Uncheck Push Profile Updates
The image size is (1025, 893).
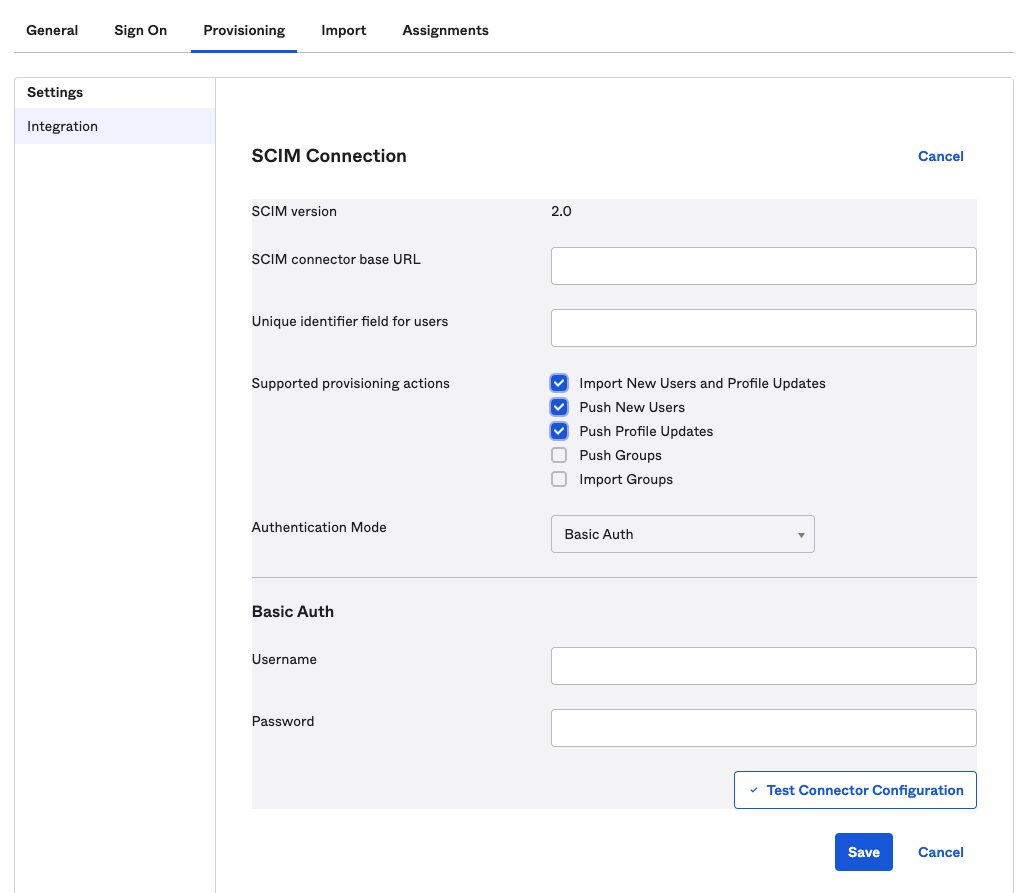(558, 430)
